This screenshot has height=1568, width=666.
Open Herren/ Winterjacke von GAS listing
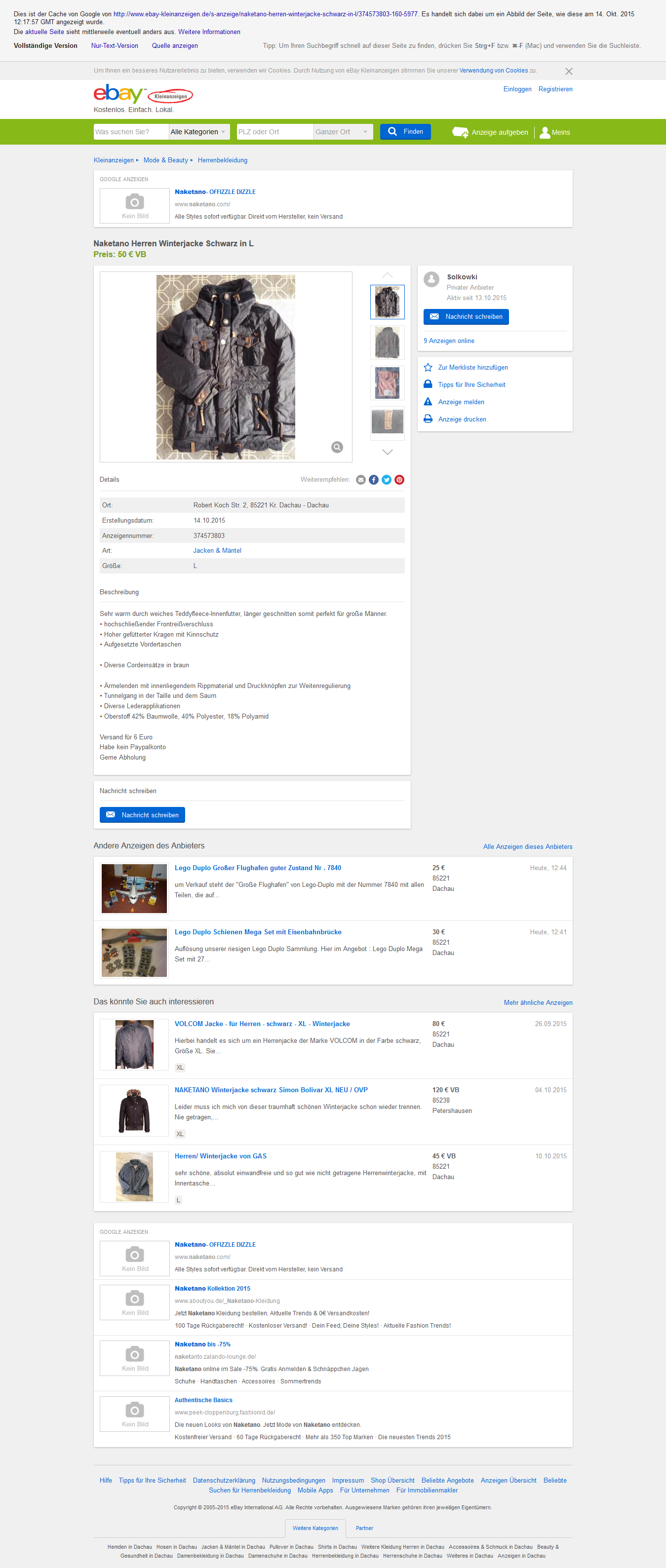(x=220, y=1156)
